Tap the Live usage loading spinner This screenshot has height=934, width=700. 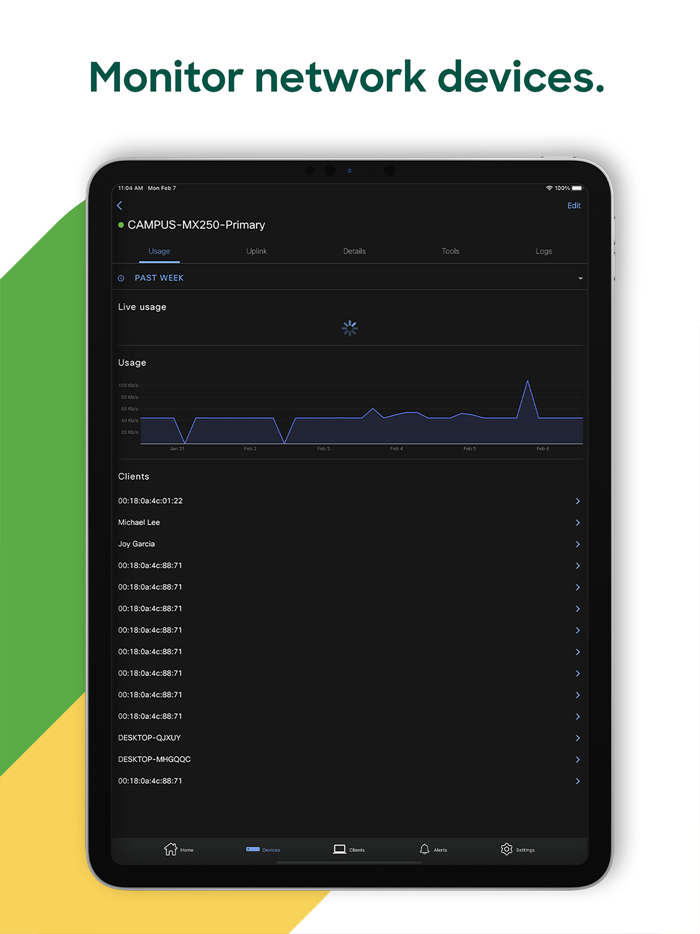coord(350,328)
